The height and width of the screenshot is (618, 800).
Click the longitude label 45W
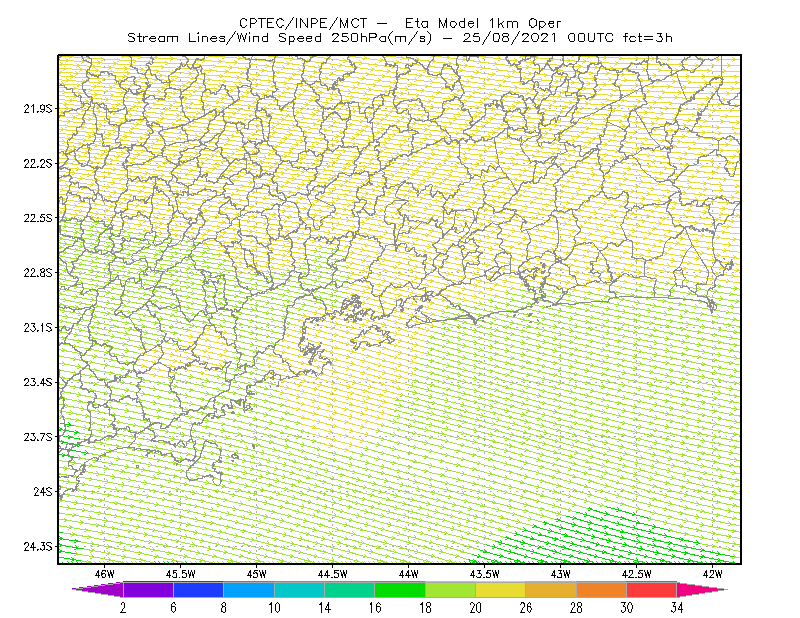[257, 574]
